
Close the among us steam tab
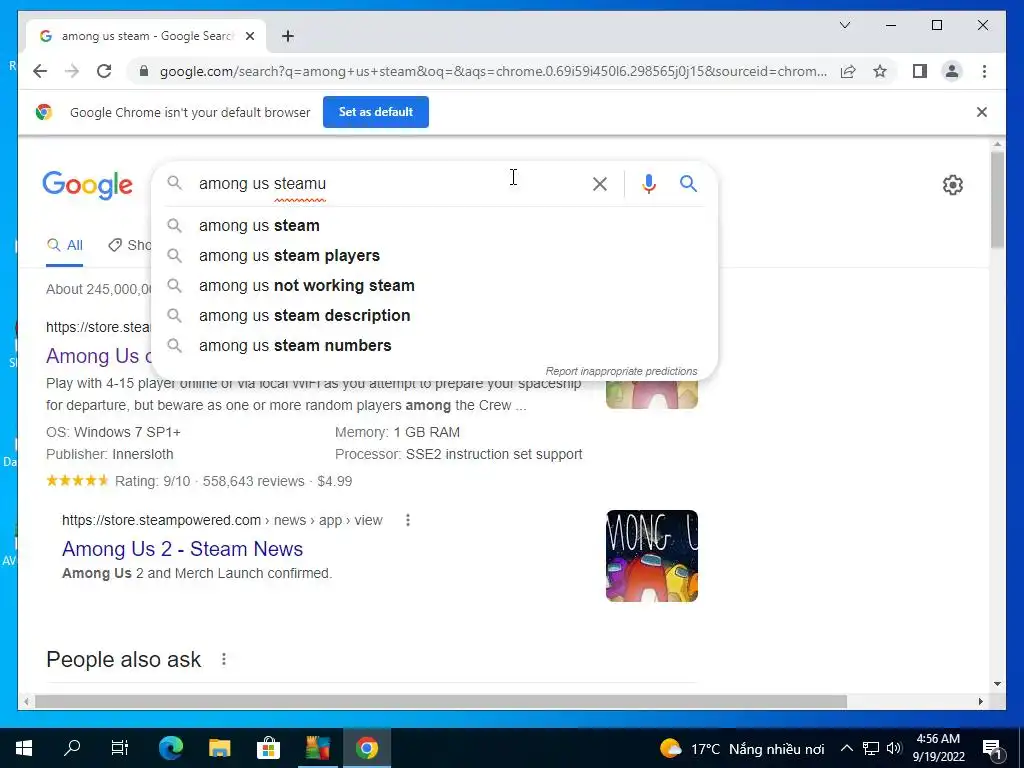pyautogui.click(x=249, y=36)
